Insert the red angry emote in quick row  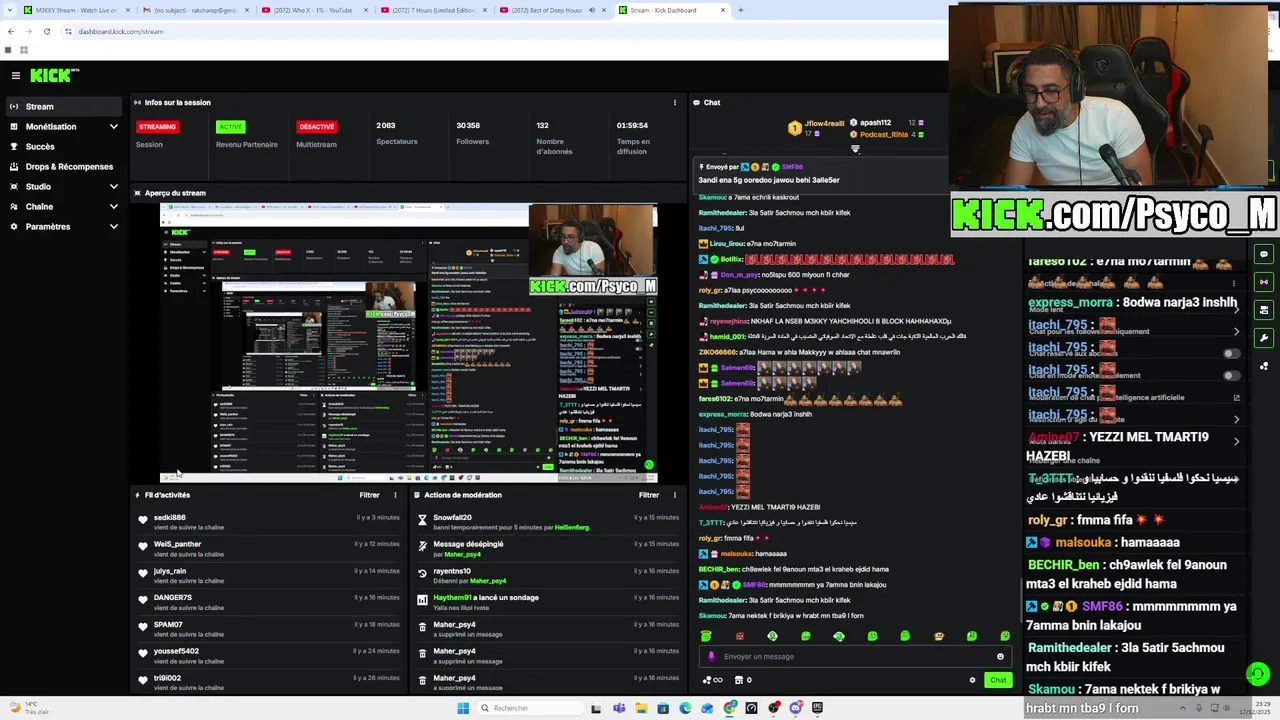tap(740, 636)
